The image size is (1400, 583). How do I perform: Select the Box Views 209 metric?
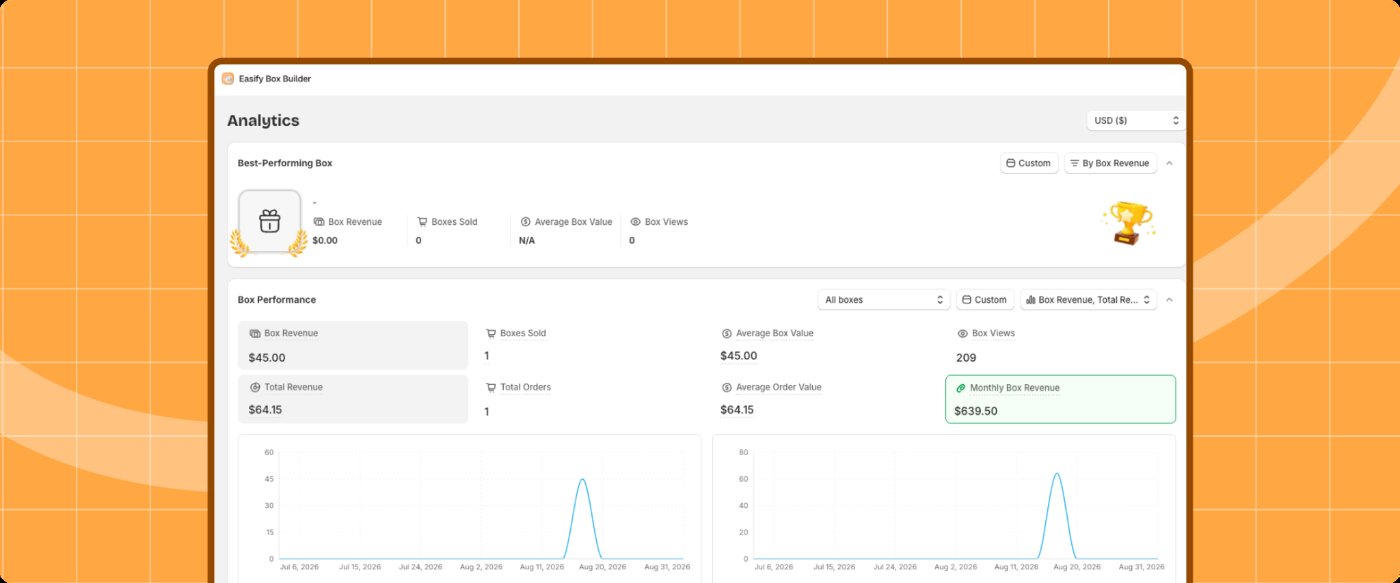click(x=1061, y=345)
